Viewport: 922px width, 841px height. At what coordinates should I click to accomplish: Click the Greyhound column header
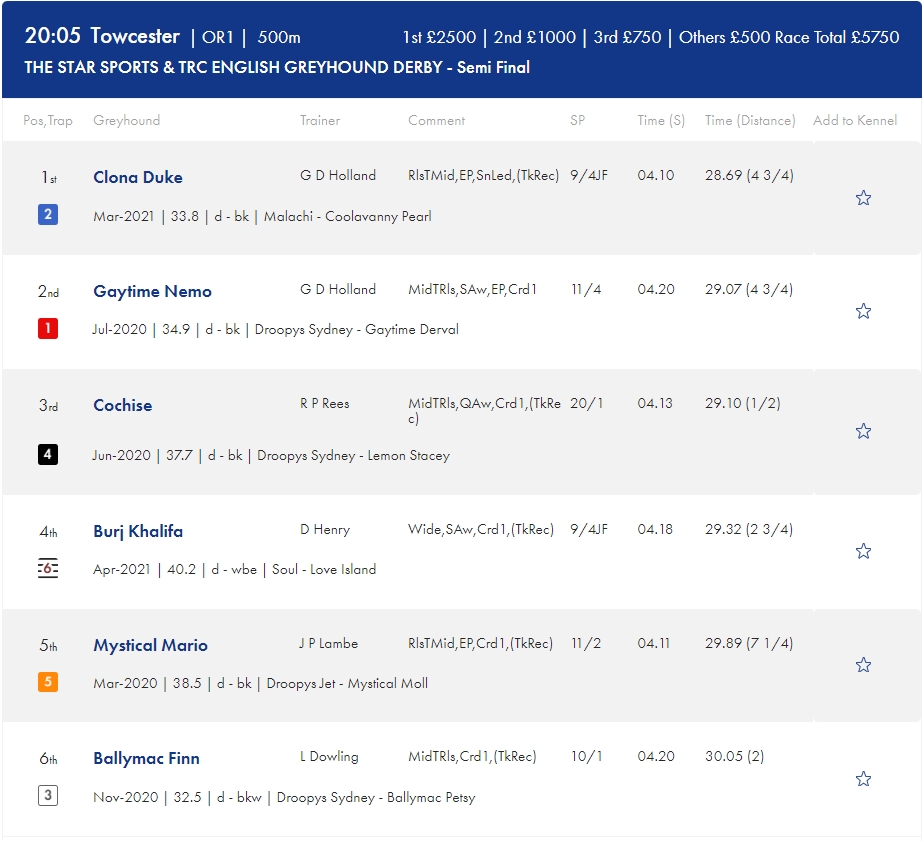tap(126, 121)
